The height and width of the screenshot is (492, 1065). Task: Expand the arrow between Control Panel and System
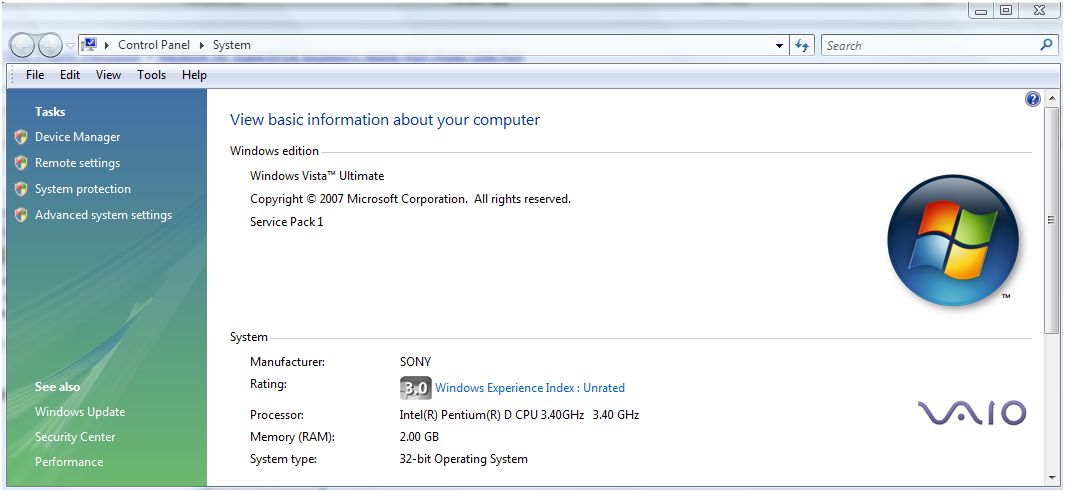[202, 46]
